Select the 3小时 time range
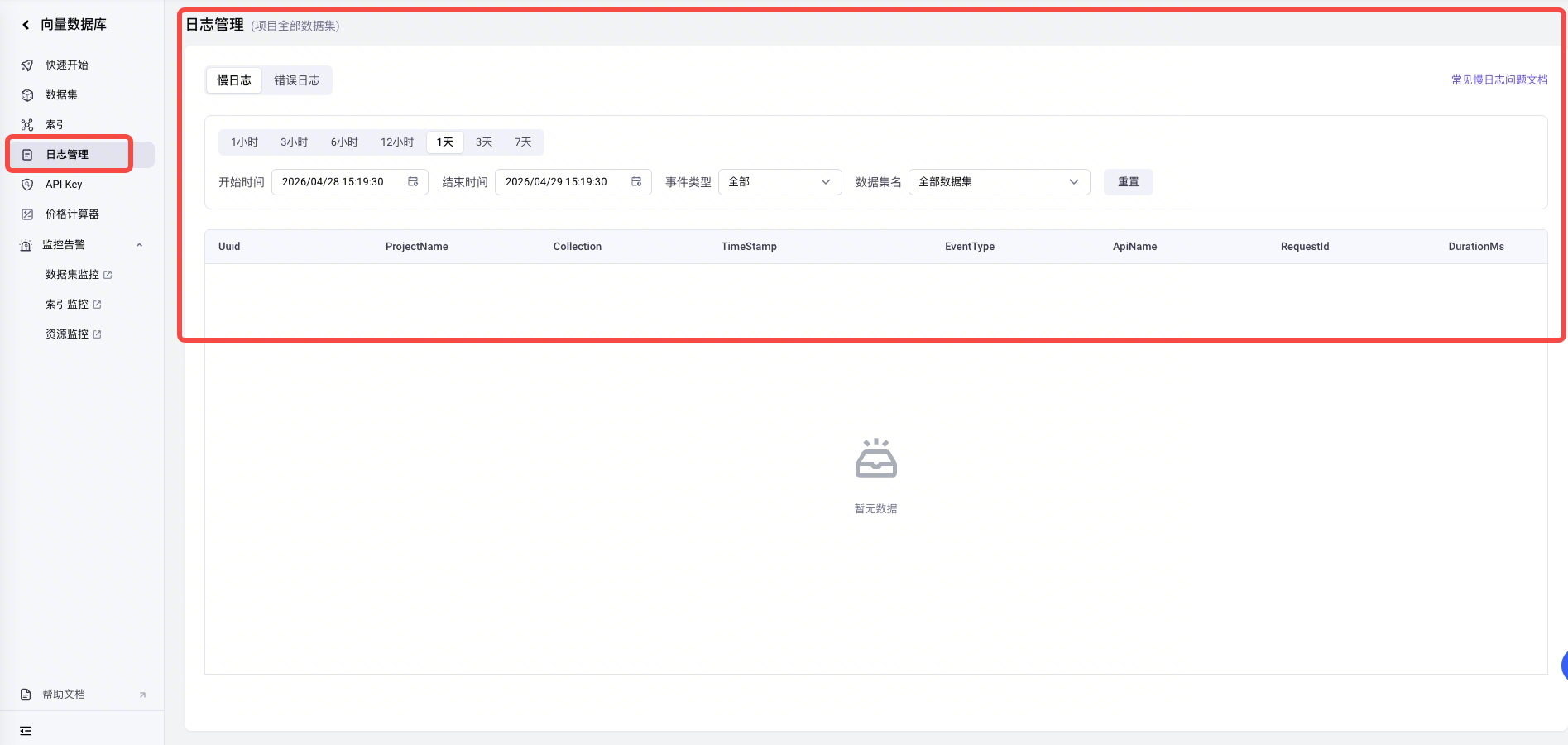This screenshot has height=745, width=1568. point(294,142)
